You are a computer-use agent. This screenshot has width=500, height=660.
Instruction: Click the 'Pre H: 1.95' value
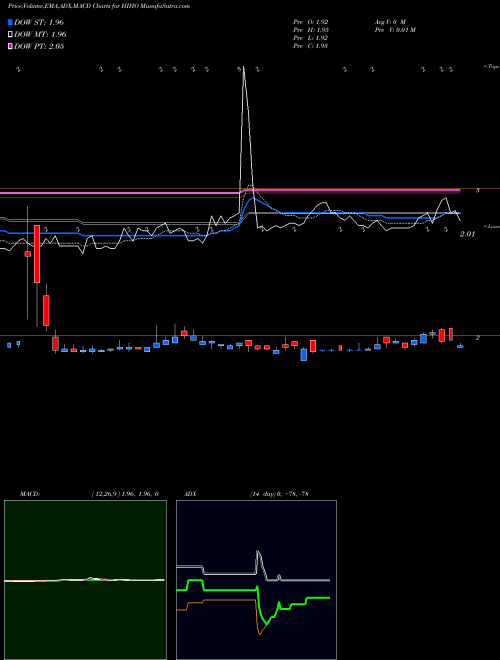(x=311, y=30)
